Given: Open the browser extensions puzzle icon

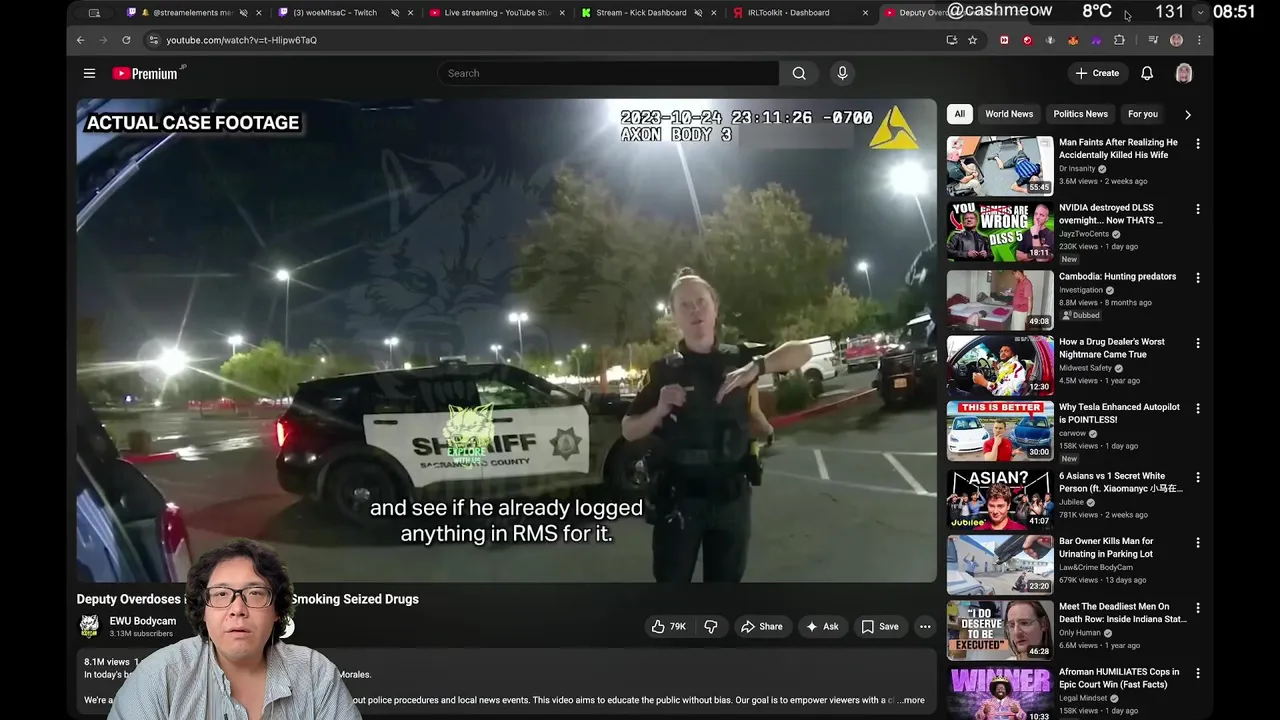Looking at the screenshot, I should coord(1119,40).
